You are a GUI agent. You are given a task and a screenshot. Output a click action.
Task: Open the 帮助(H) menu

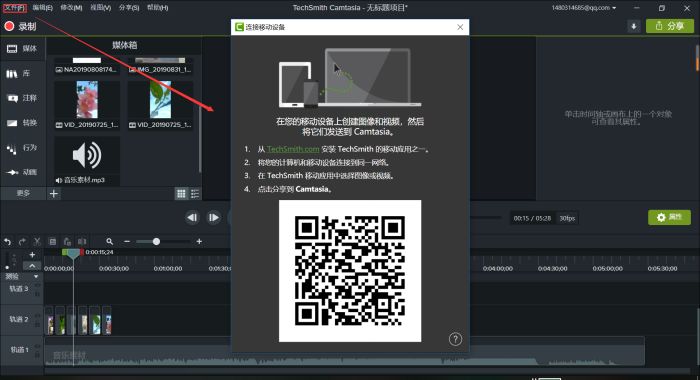point(158,8)
